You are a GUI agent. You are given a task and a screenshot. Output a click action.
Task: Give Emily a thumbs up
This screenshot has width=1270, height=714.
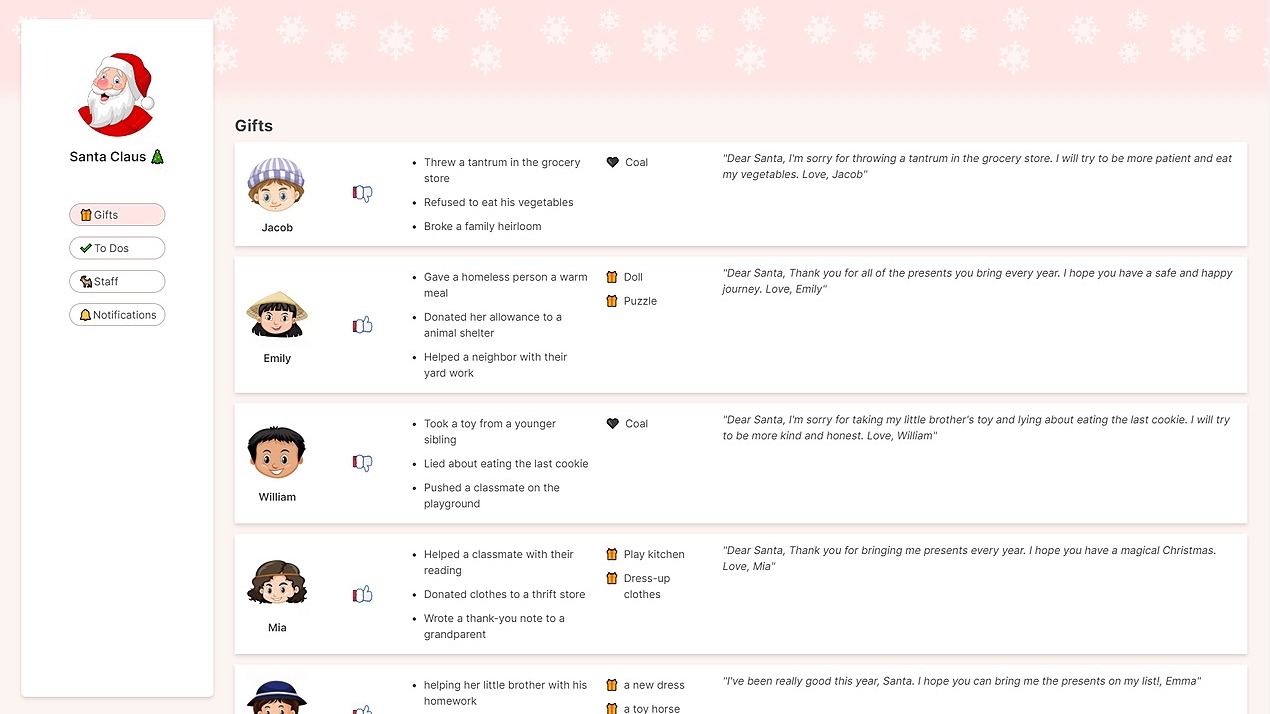click(362, 324)
